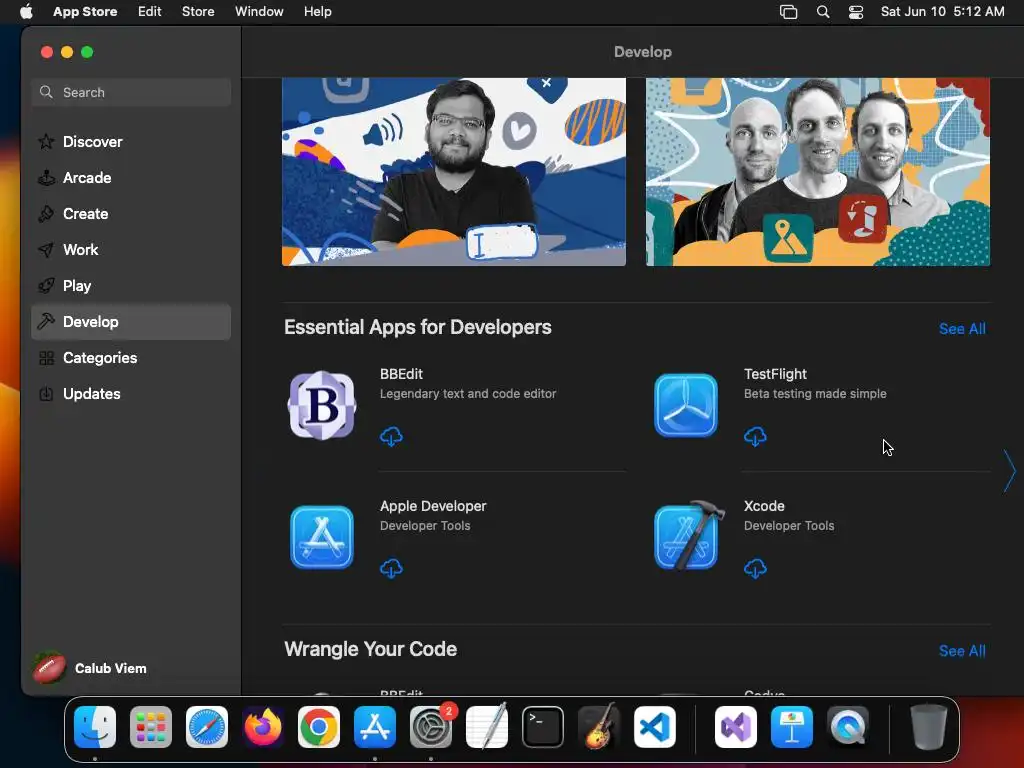Launch Google Chrome from the Dock
This screenshot has width=1024, height=768.
click(319, 727)
